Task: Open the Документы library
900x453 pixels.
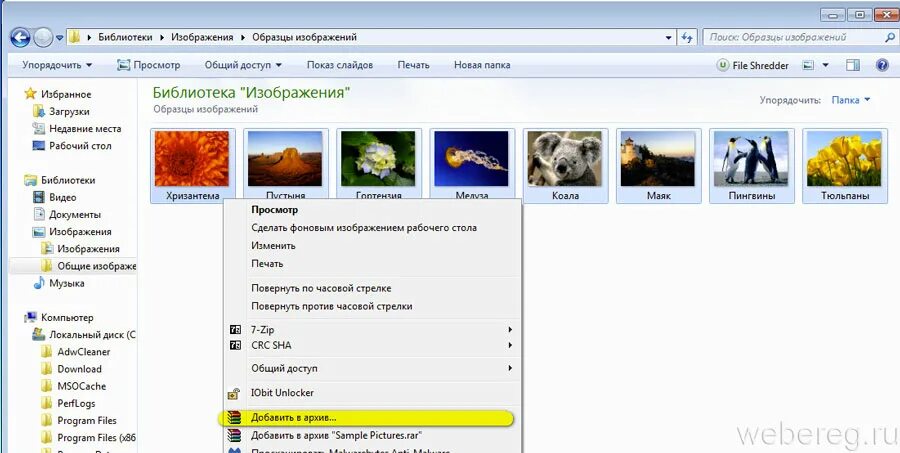Action: pyautogui.click(x=67, y=215)
